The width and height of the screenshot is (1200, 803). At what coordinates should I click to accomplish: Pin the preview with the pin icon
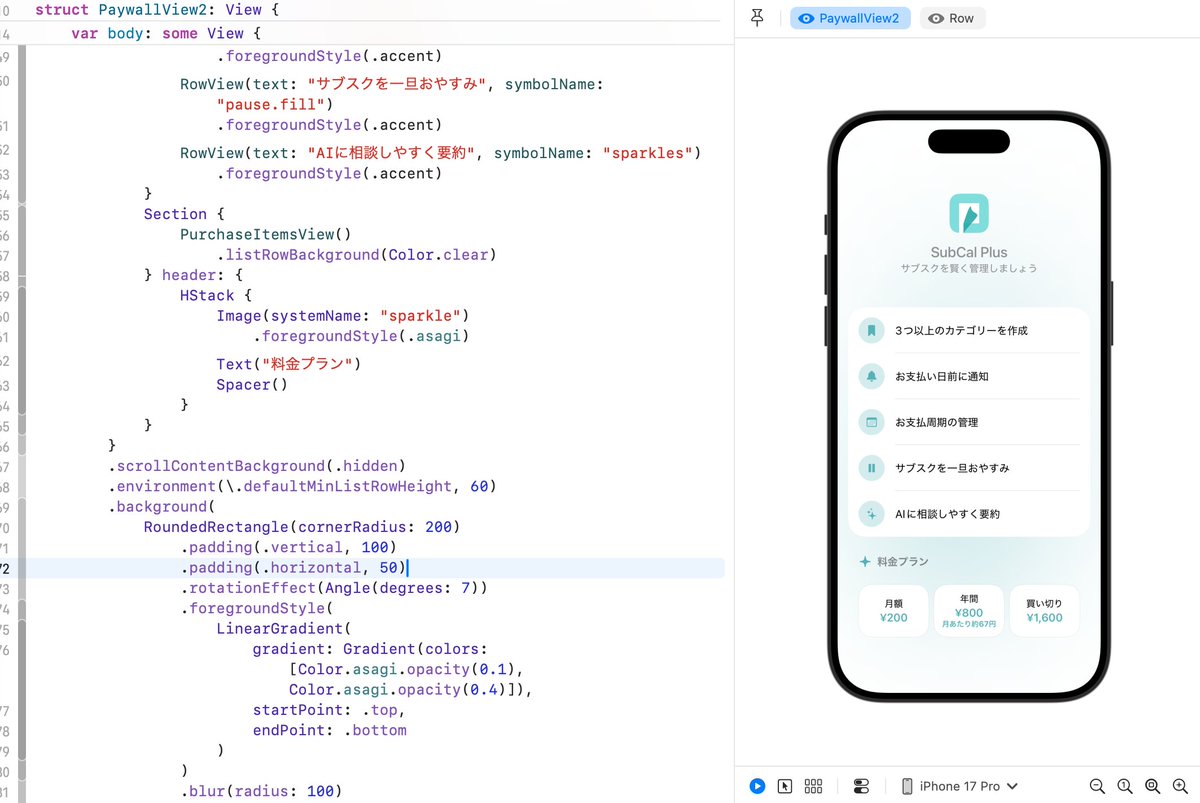757,18
